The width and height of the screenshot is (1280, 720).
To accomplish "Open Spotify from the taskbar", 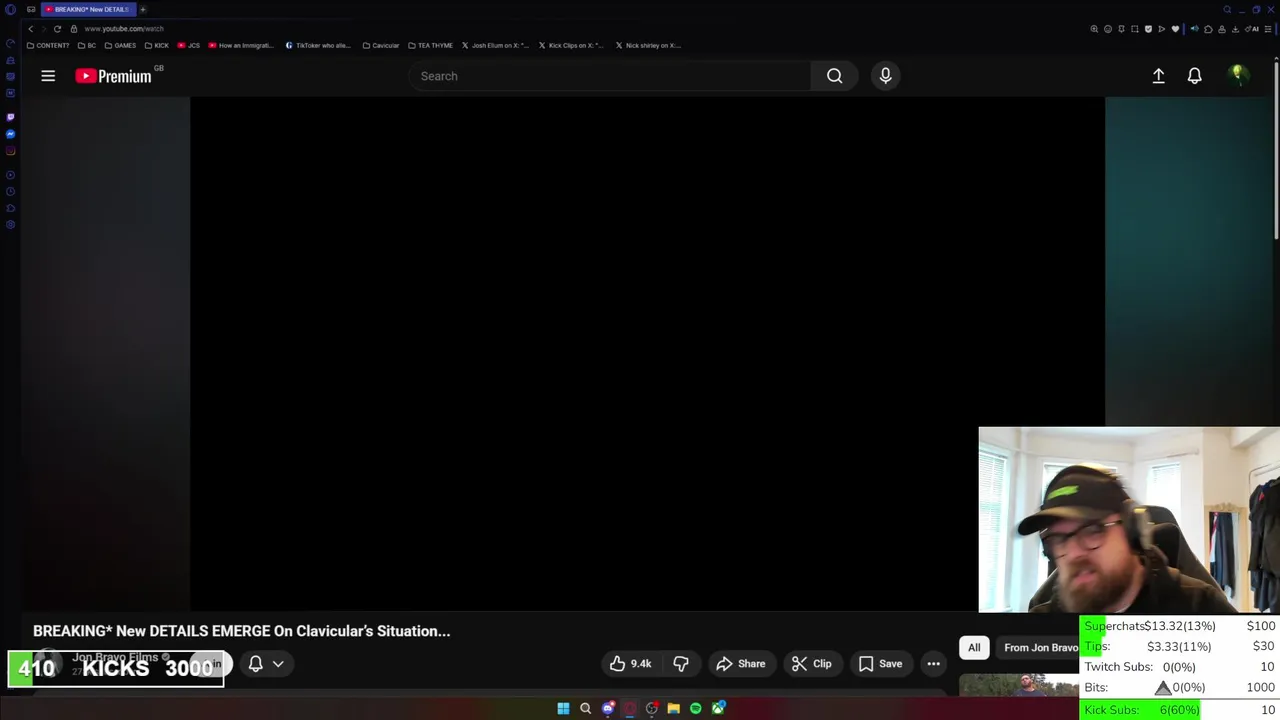I will pos(696,709).
